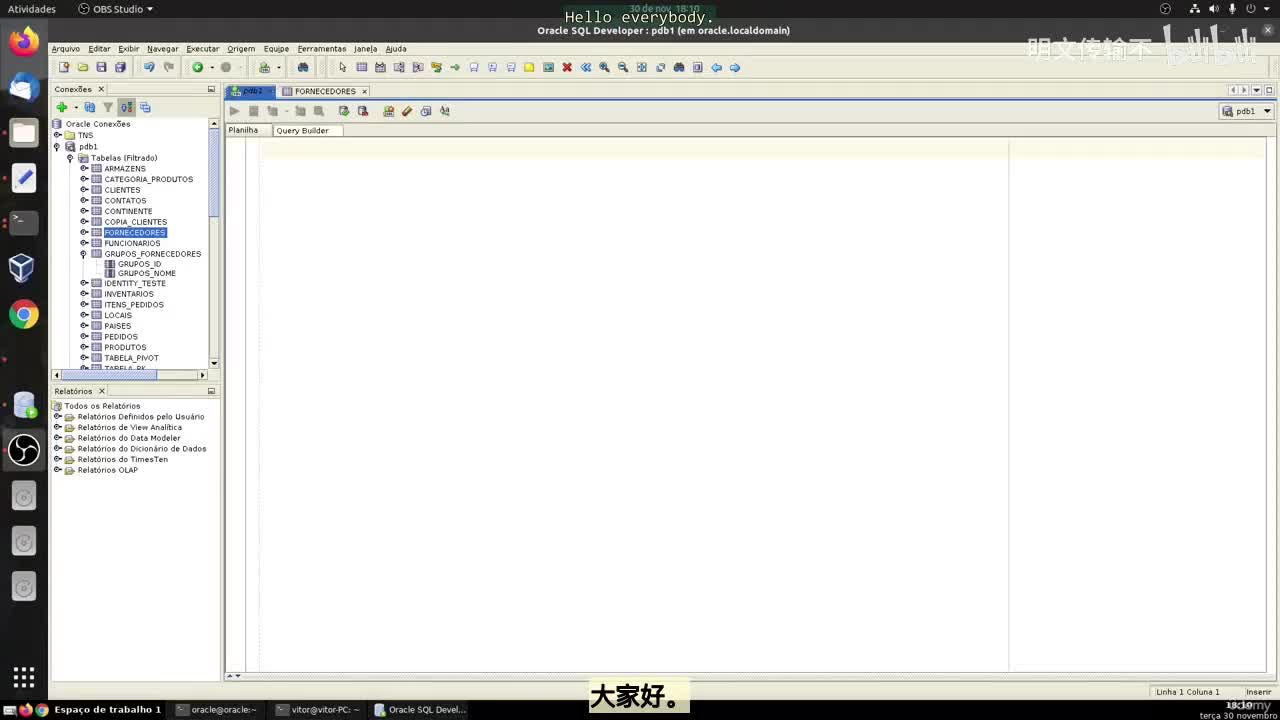
Task: Select the CLIENTES table in the tree
Action: tap(122, 190)
